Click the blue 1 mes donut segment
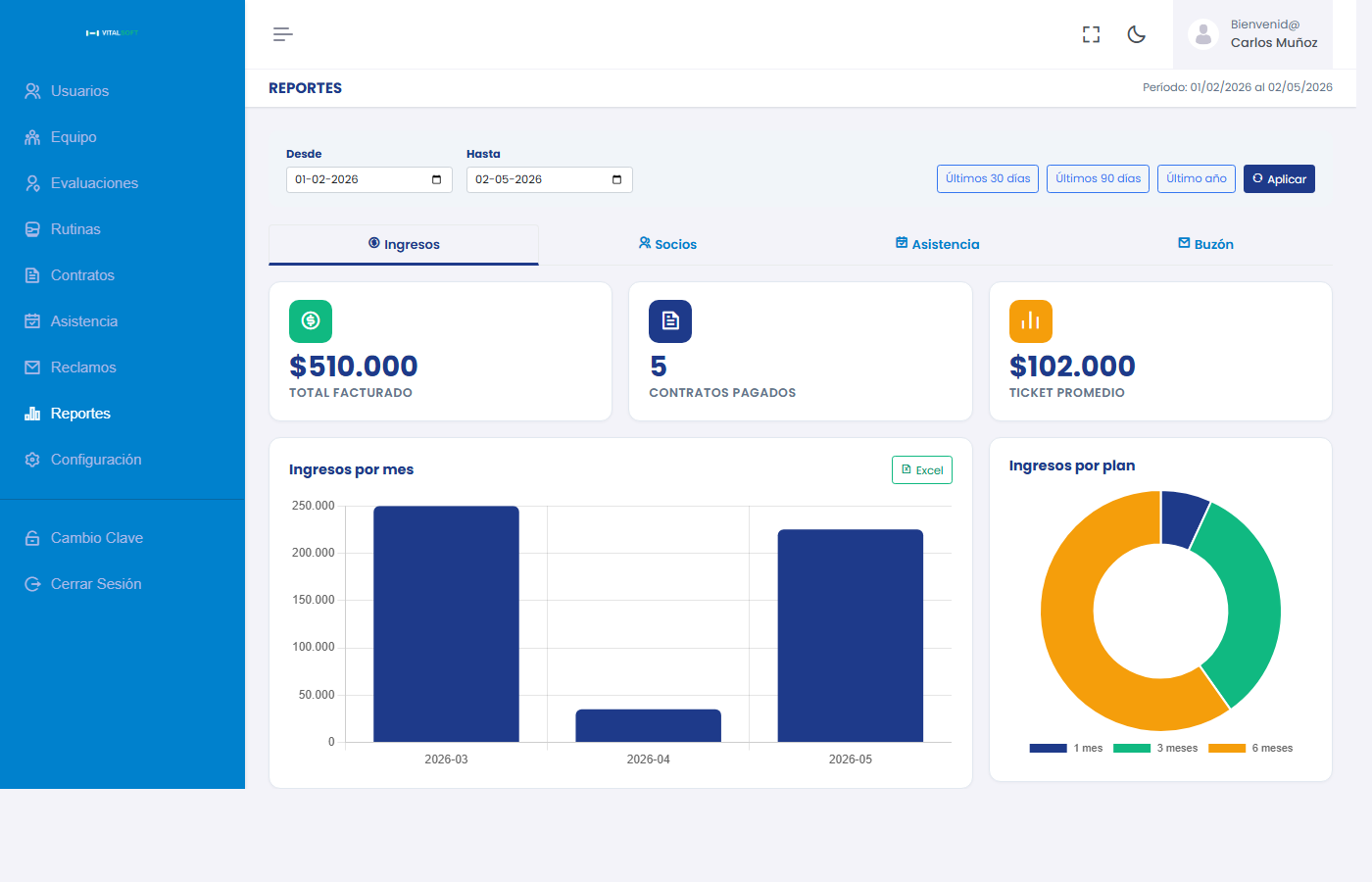 [1181, 517]
